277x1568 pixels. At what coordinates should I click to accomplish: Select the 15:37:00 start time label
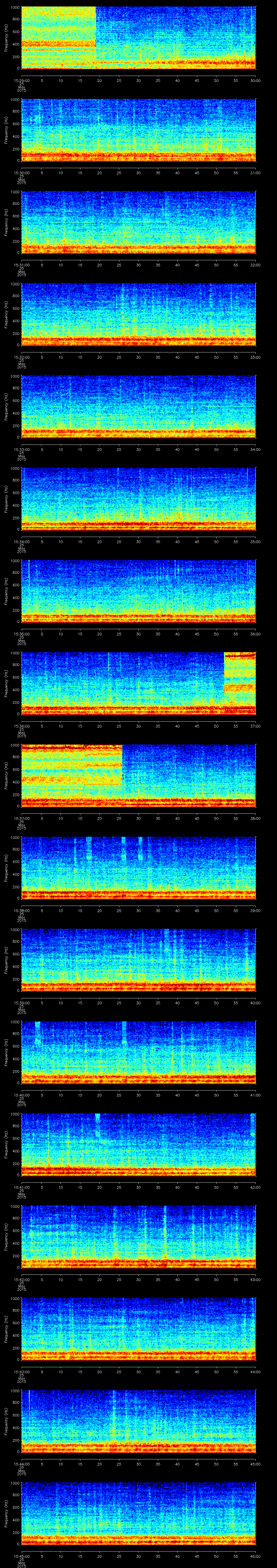[x=22, y=818]
